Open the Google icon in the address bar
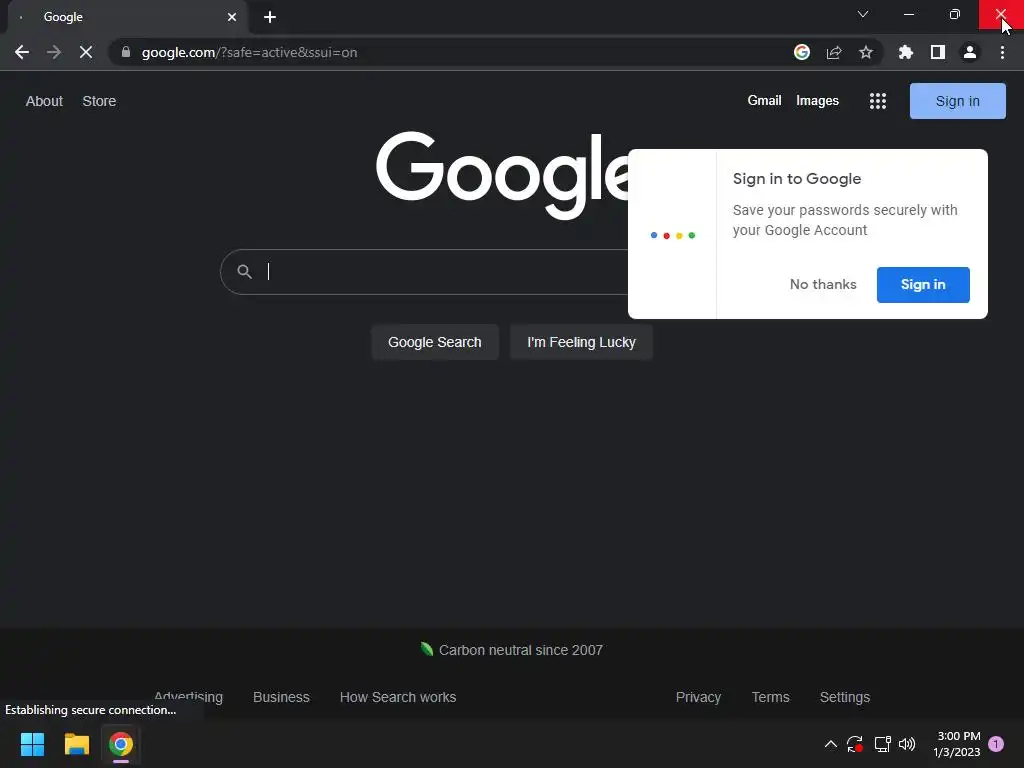This screenshot has height=768, width=1024. (802, 52)
